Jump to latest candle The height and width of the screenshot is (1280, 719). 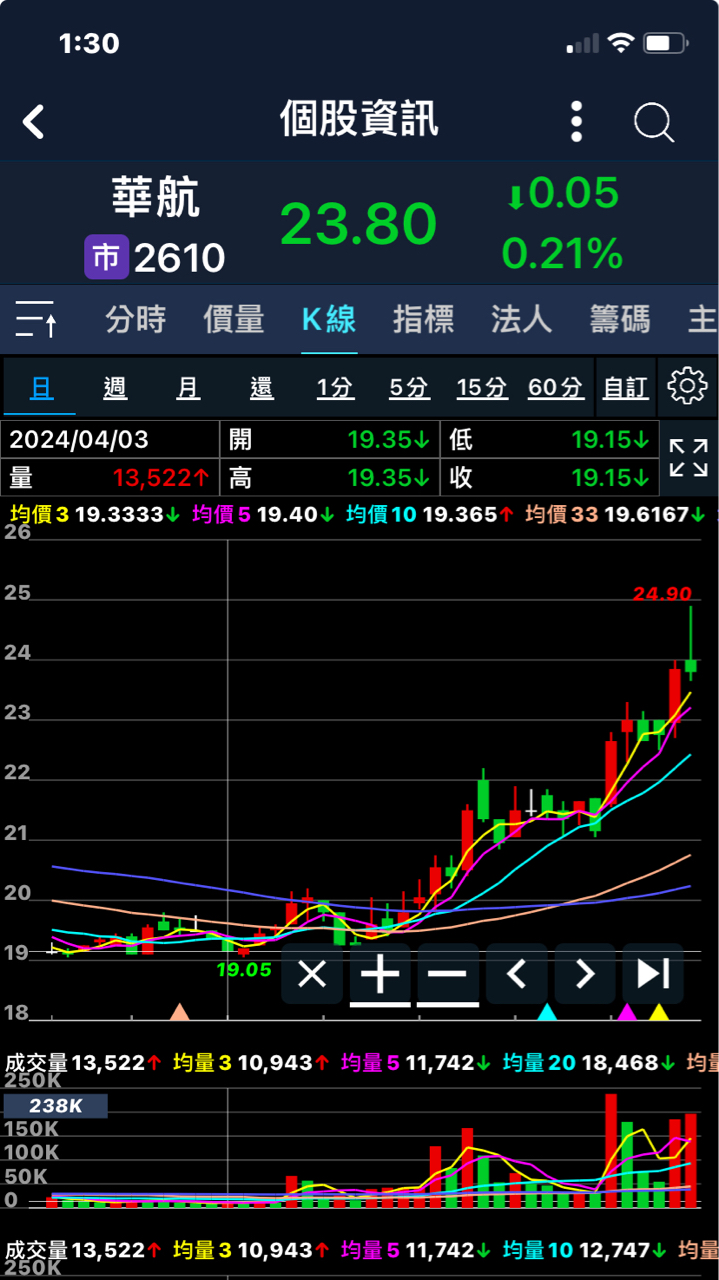pyautogui.click(x=653, y=973)
